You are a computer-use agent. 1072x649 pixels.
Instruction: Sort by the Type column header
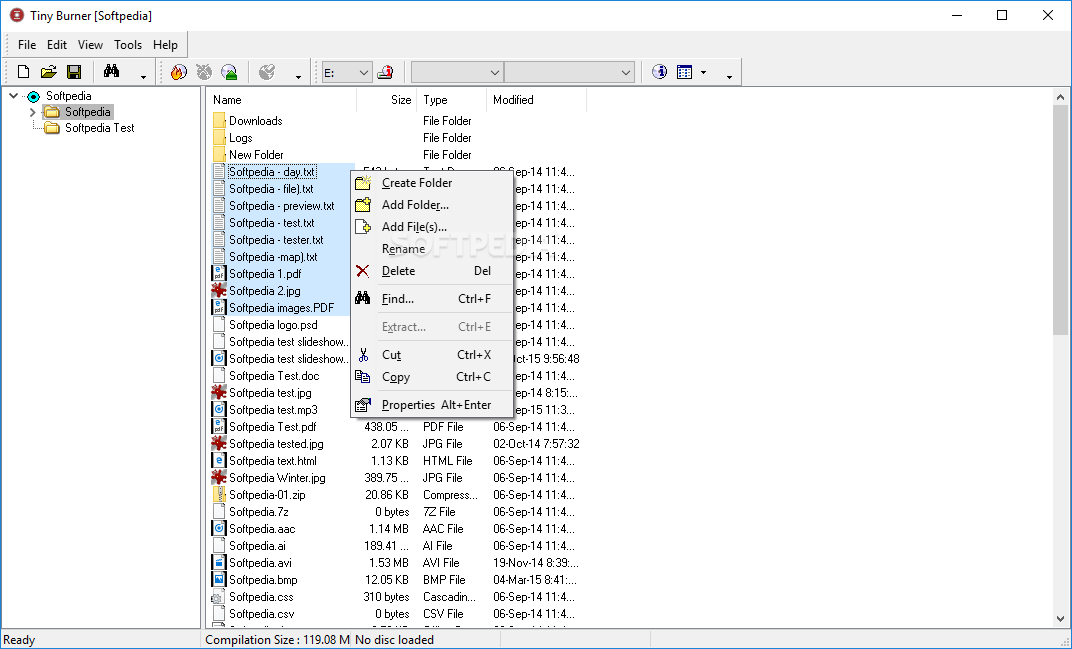[452, 100]
